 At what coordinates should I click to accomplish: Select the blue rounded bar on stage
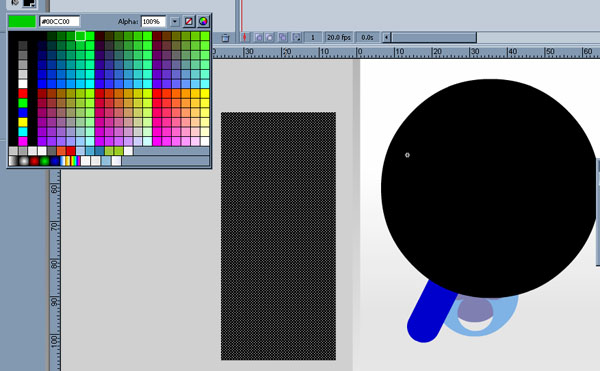pos(431,312)
